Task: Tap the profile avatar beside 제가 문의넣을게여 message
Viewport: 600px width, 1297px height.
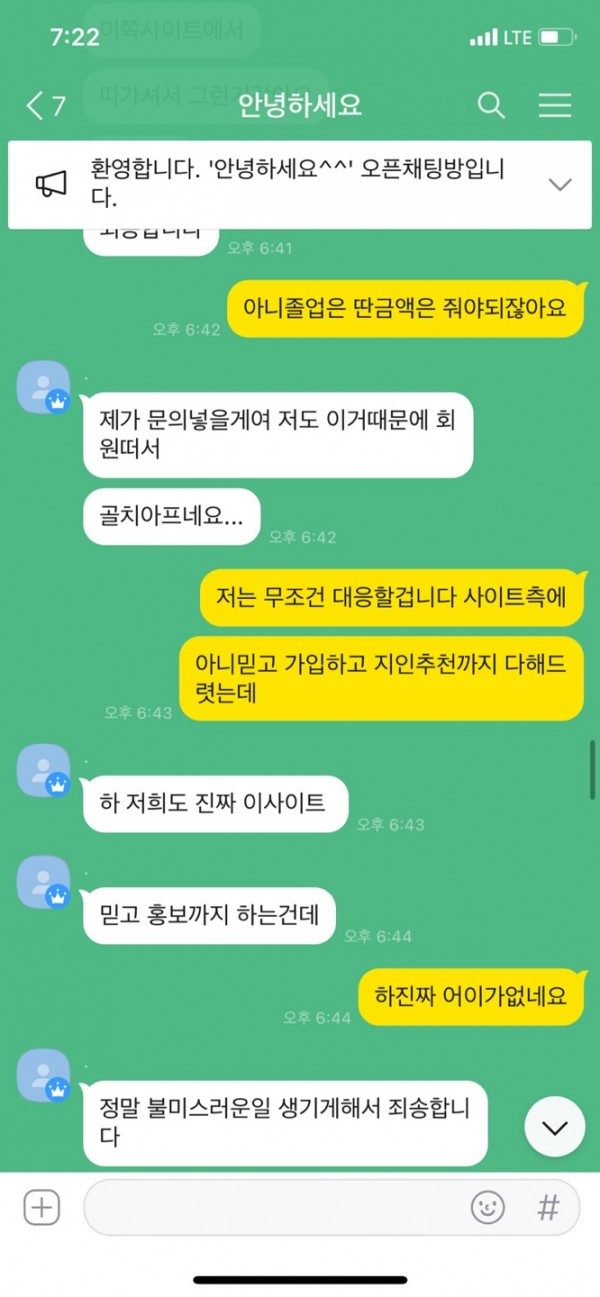Action: click(43, 386)
